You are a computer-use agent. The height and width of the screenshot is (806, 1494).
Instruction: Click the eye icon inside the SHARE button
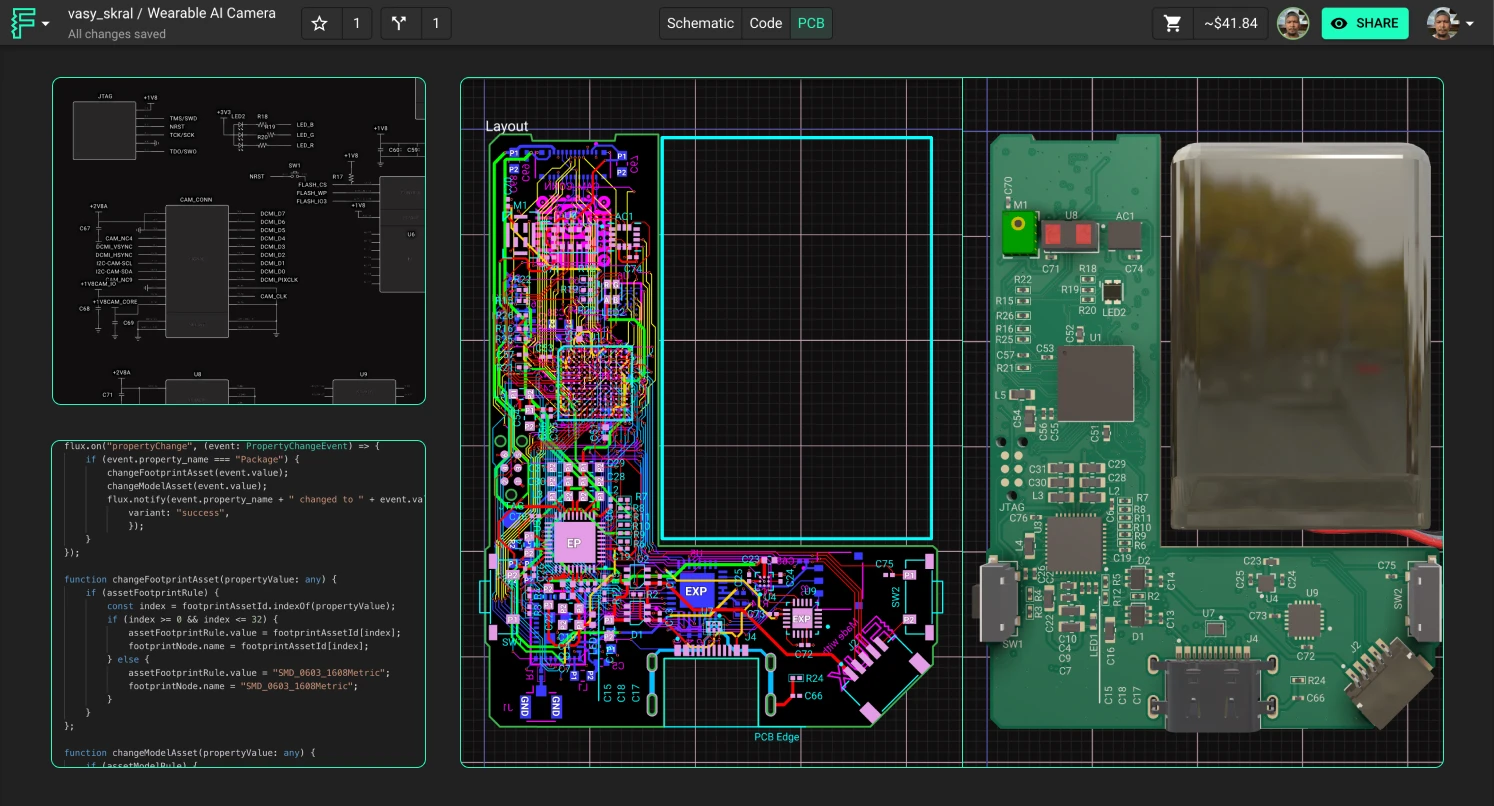pos(1339,23)
